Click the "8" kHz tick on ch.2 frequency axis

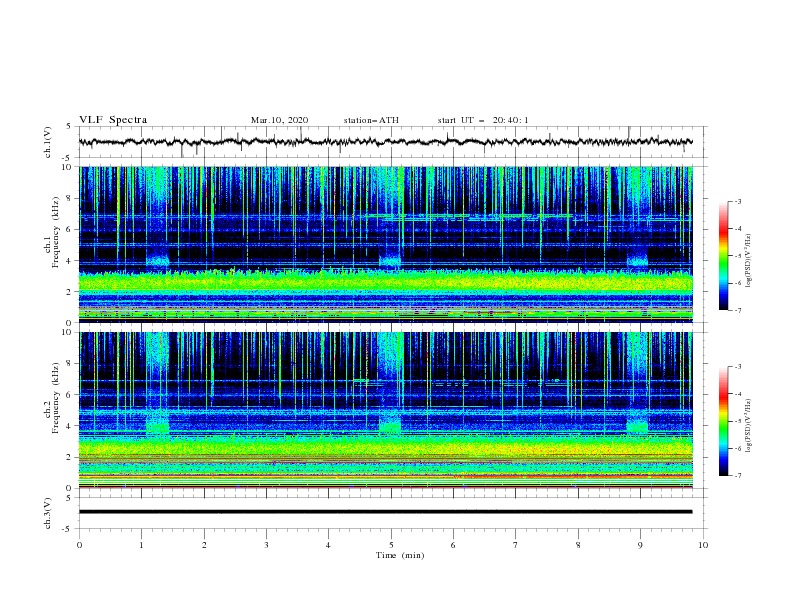(70, 364)
